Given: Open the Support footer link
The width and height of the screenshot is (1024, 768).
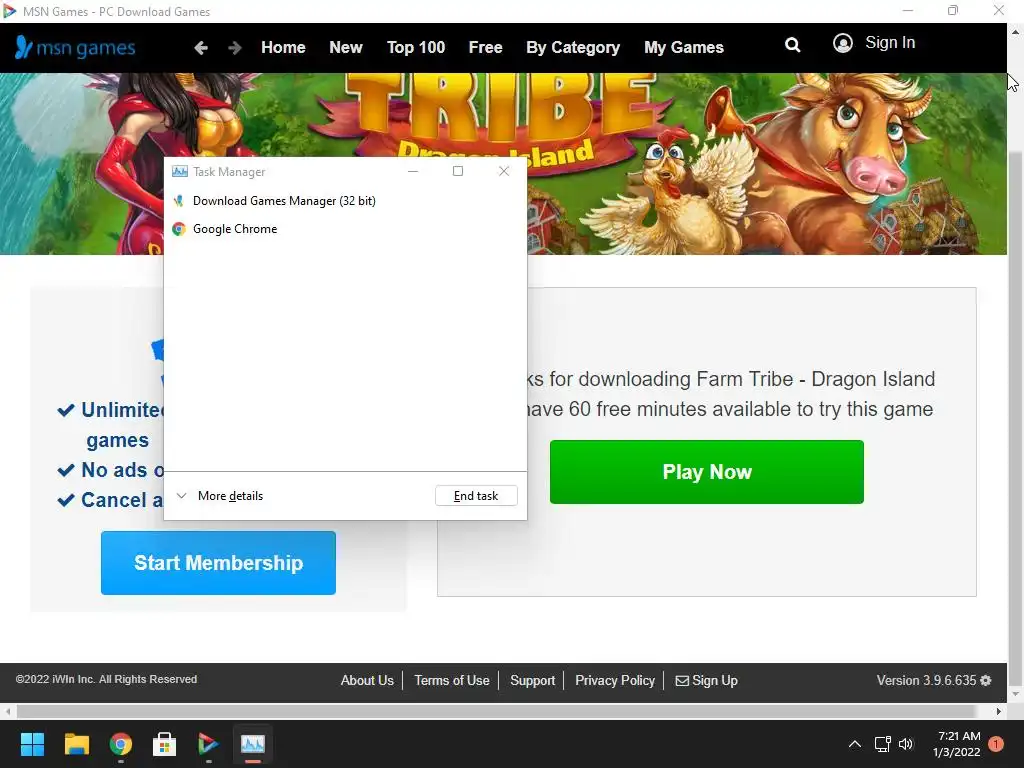Looking at the screenshot, I should point(532,680).
